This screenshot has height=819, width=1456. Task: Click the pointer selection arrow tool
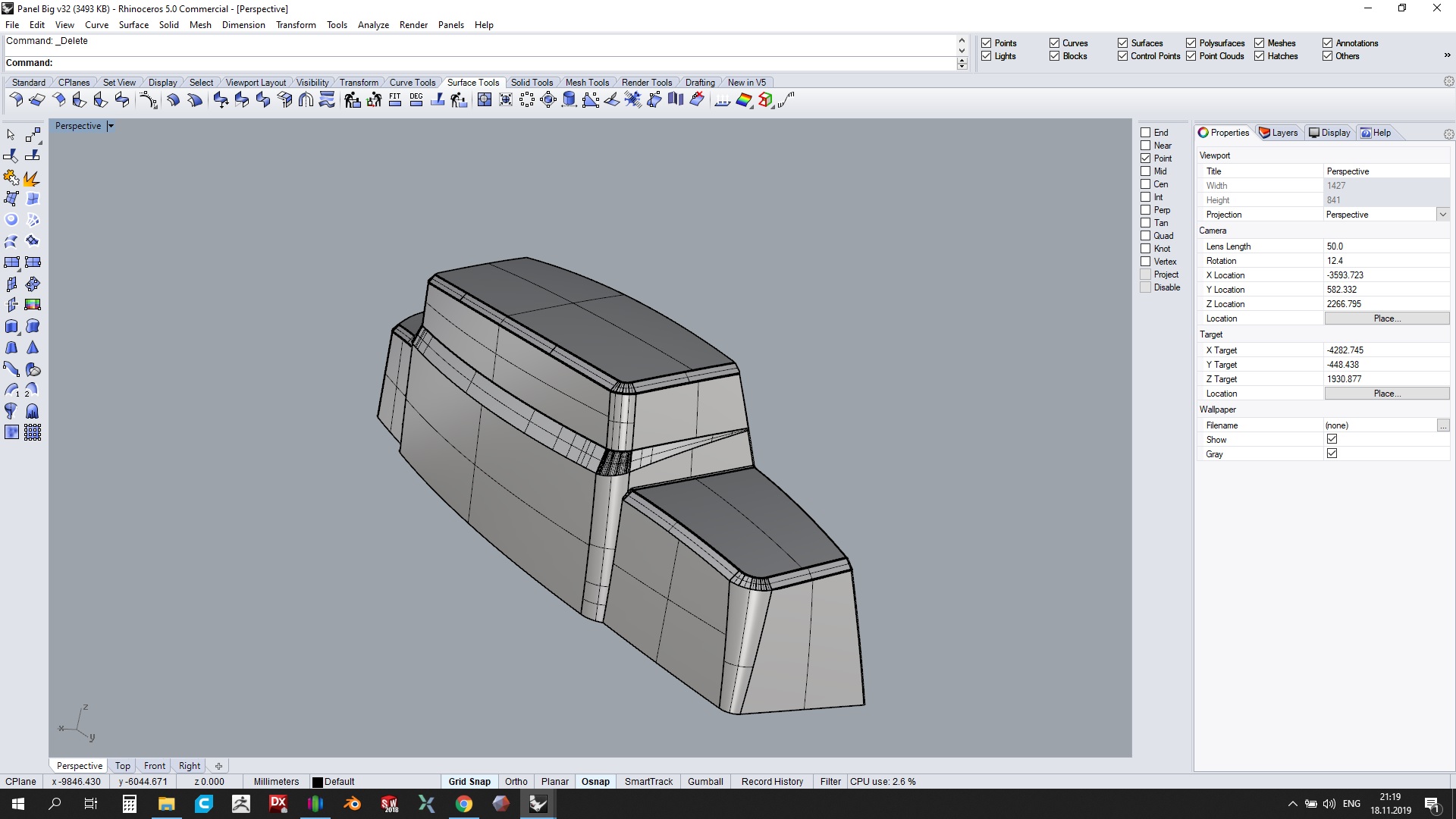(11, 135)
